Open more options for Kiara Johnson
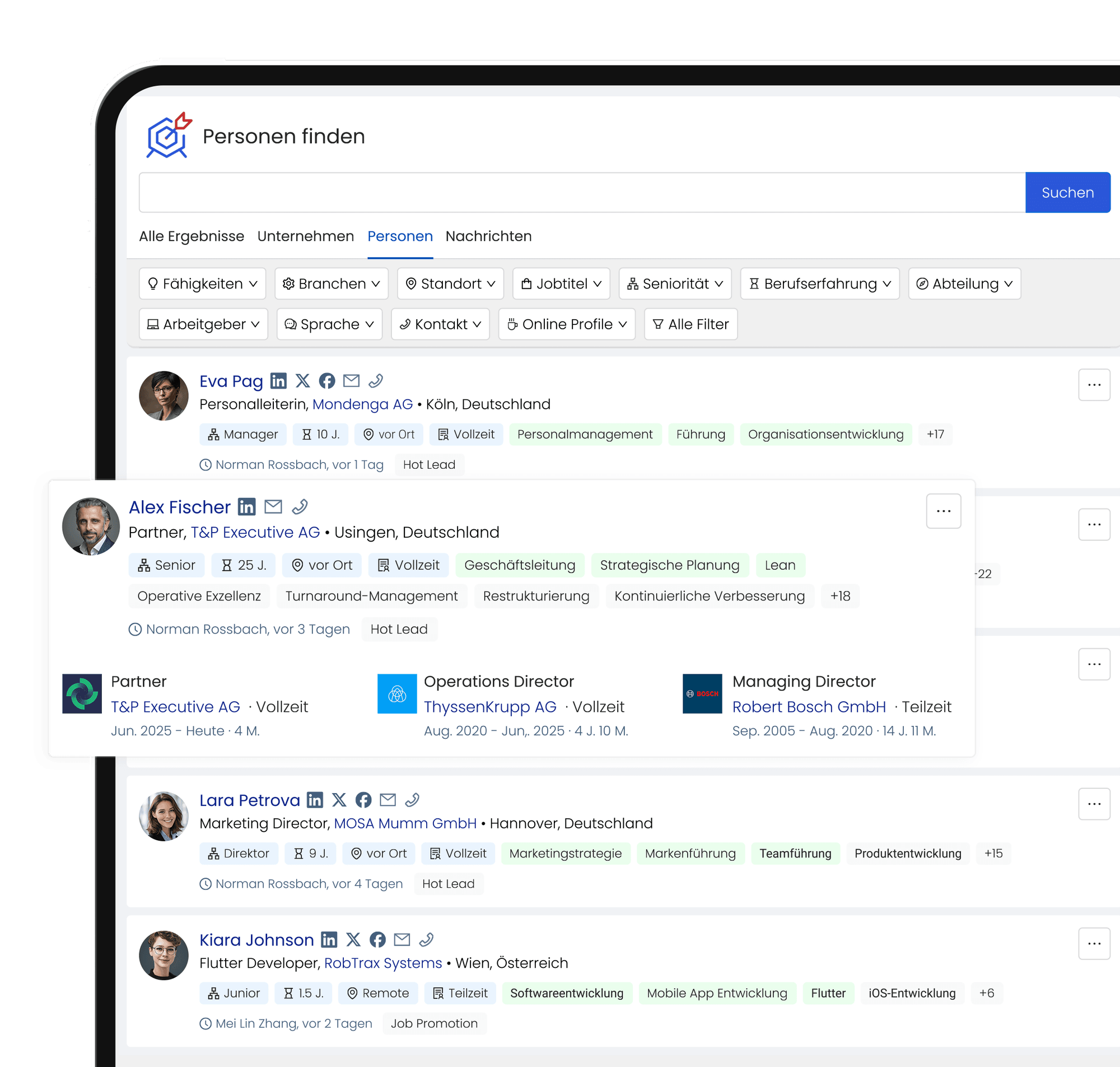Screen dimensions: 1120x1067 [1094, 944]
